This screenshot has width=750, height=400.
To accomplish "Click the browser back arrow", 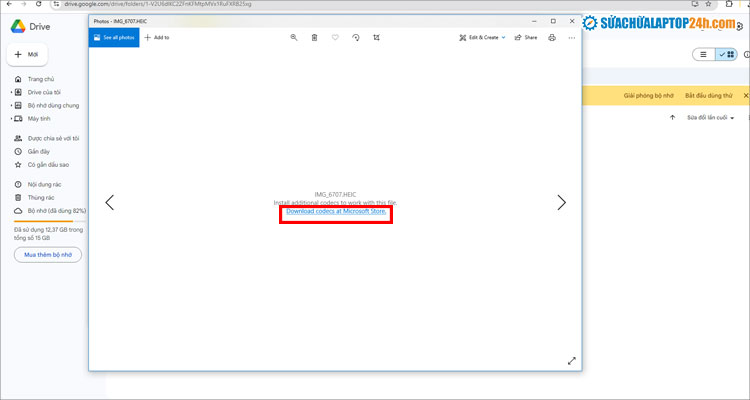I will tap(9, 4).
